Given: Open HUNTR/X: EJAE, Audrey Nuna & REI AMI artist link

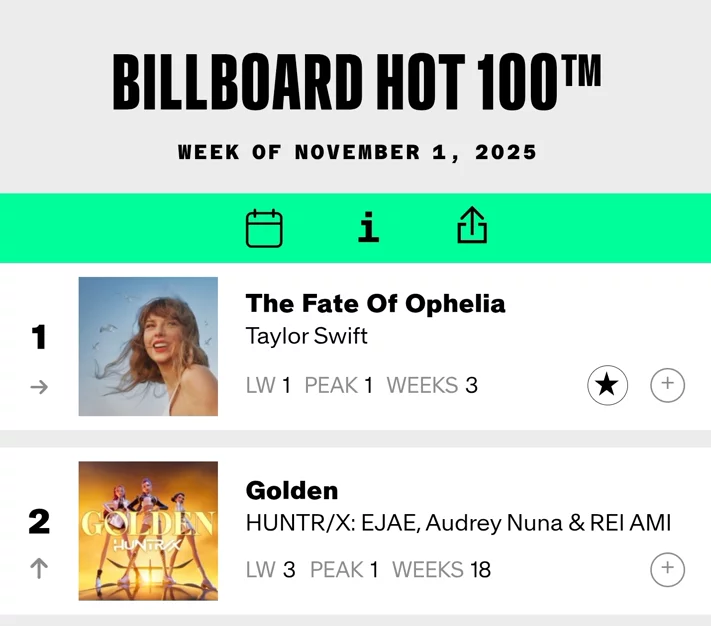Looking at the screenshot, I should [458, 523].
